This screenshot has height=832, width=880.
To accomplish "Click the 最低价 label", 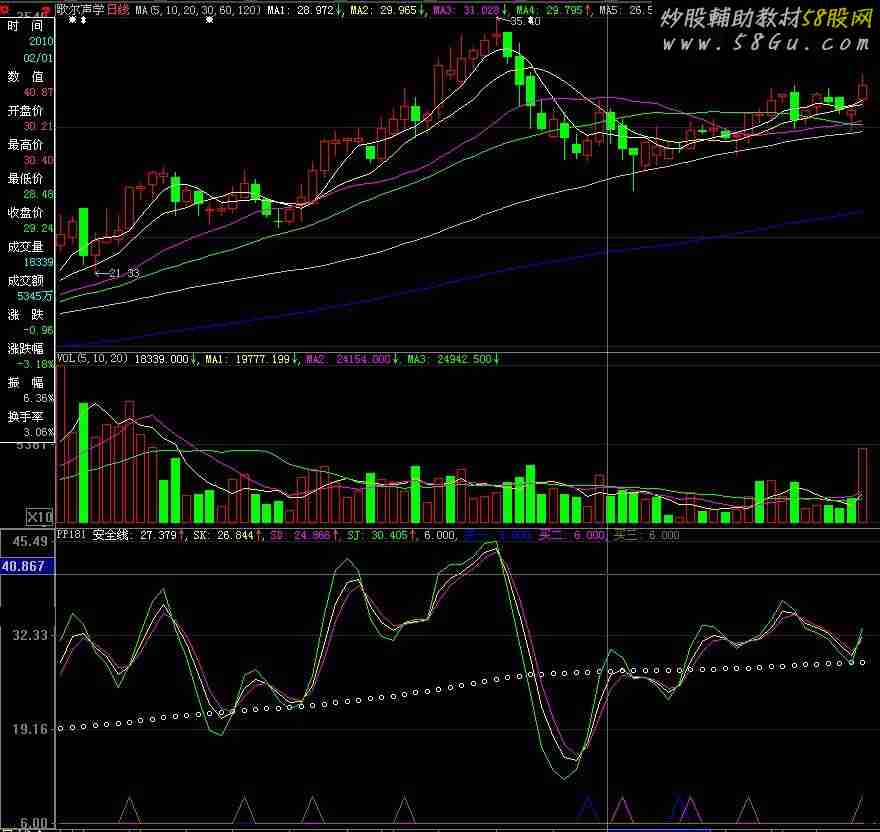I will point(25,179).
